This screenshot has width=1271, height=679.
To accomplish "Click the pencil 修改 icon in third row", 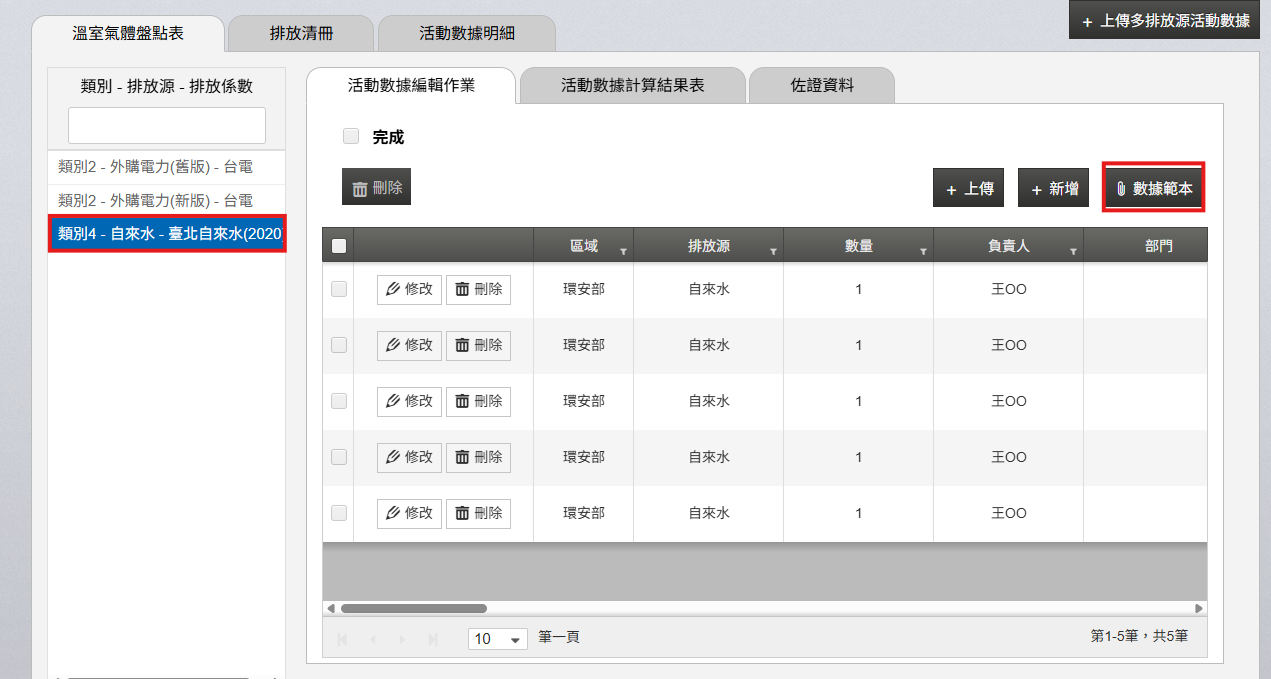I will coord(409,401).
